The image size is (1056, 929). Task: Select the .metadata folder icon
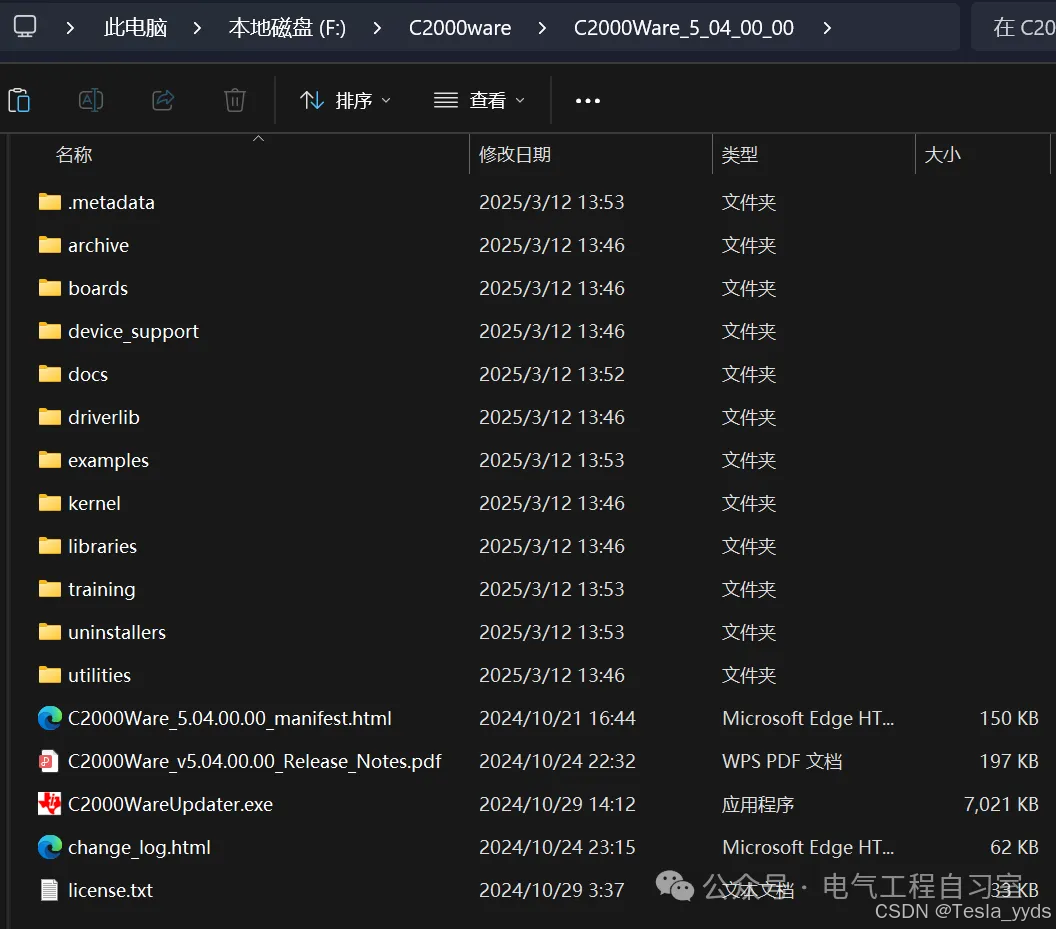(x=50, y=201)
